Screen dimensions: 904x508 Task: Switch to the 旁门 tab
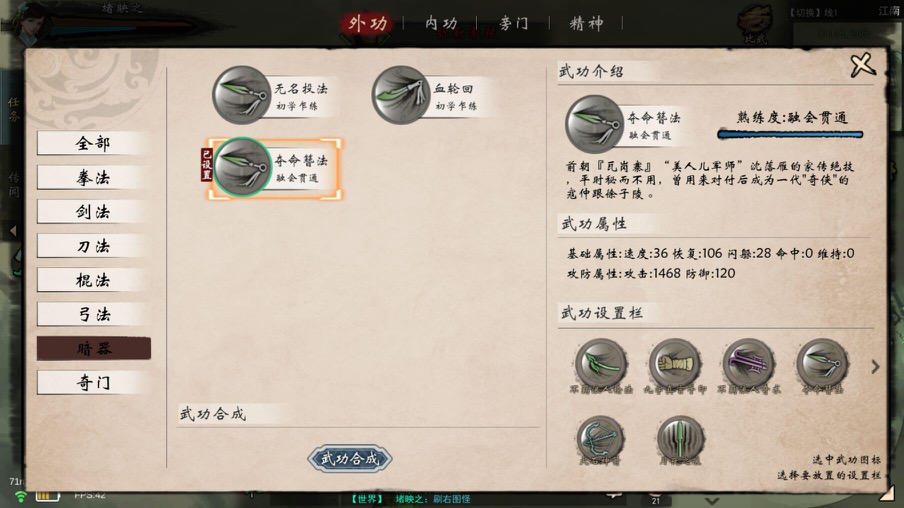point(514,23)
